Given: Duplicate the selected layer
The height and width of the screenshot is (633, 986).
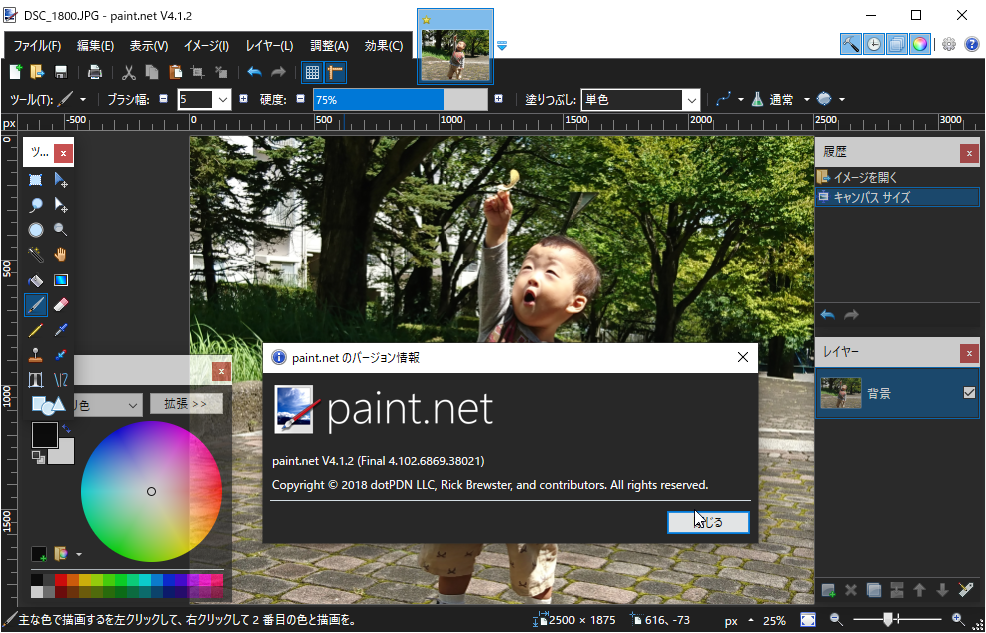Looking at the screenshot, I should [x=873, y=590].
